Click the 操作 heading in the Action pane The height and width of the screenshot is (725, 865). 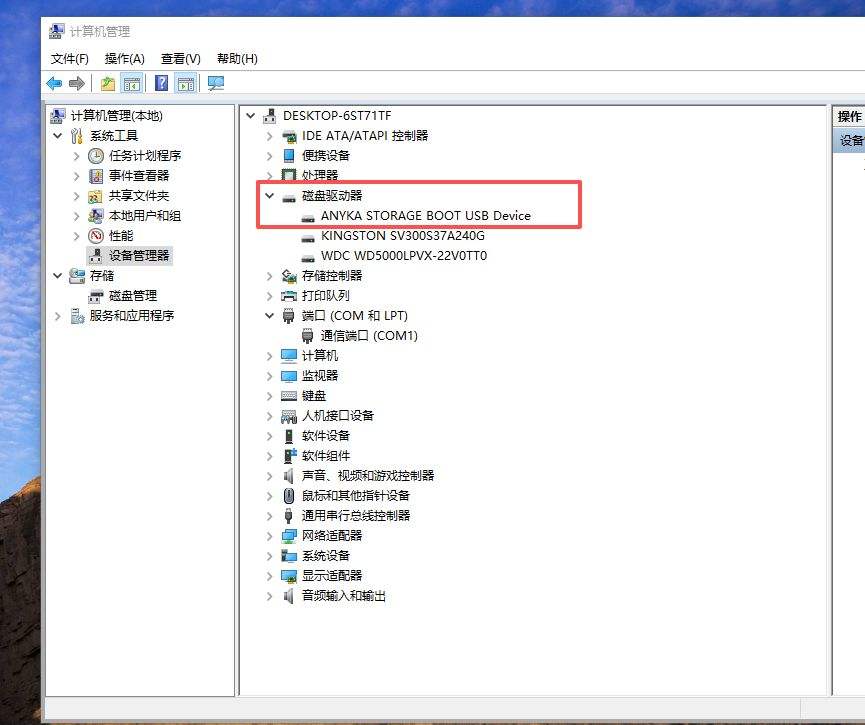[848, 115]
